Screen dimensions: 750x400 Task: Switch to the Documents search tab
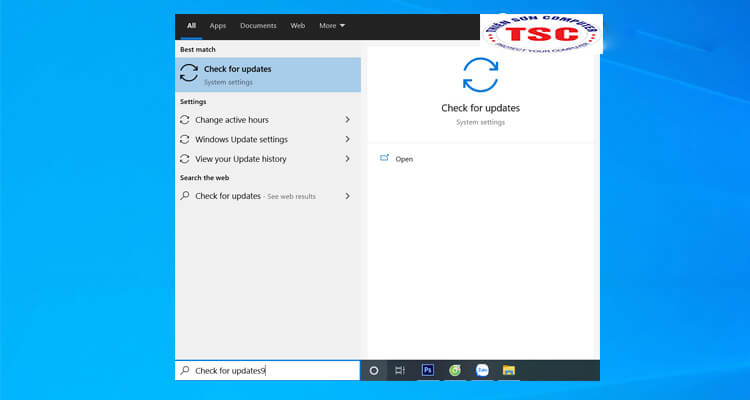click(258, 26)
